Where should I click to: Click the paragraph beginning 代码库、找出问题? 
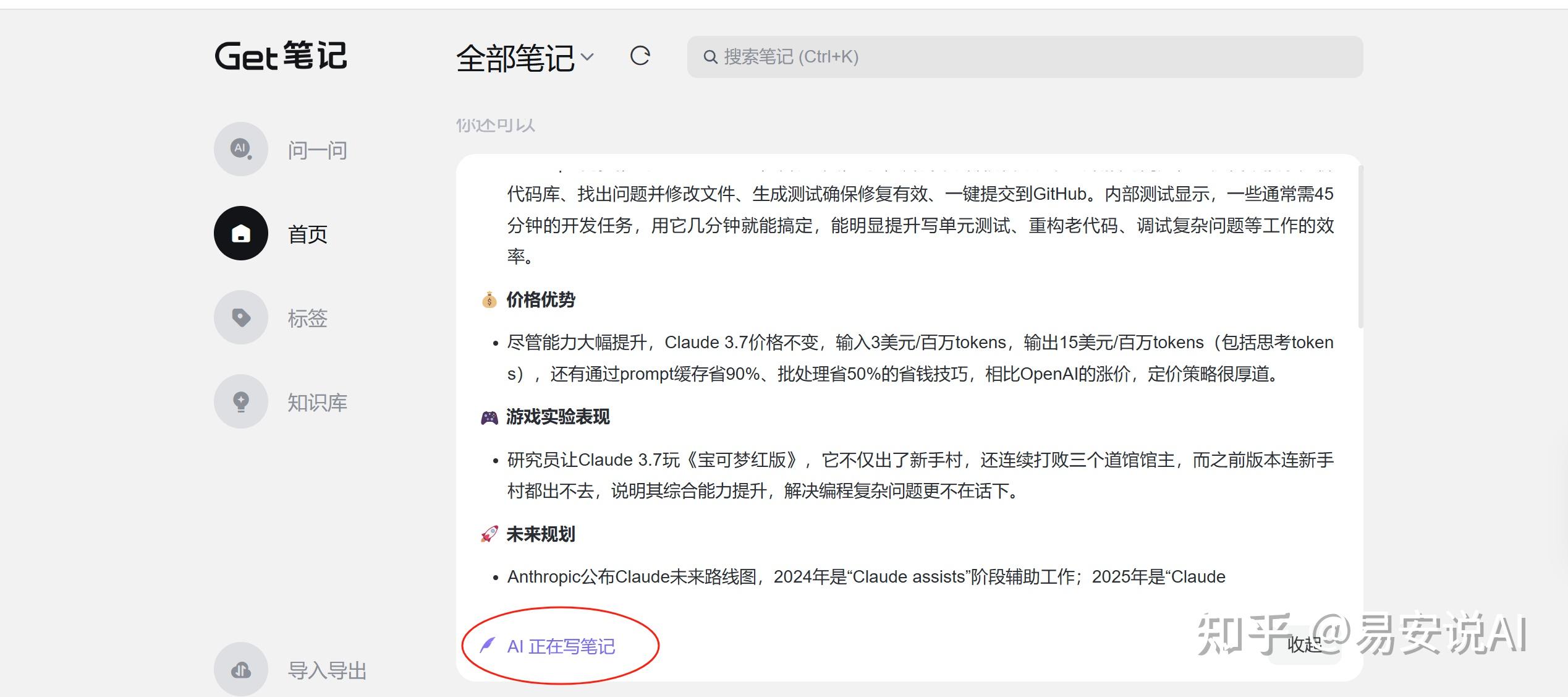pyautogui.click(x=920, y=225)
